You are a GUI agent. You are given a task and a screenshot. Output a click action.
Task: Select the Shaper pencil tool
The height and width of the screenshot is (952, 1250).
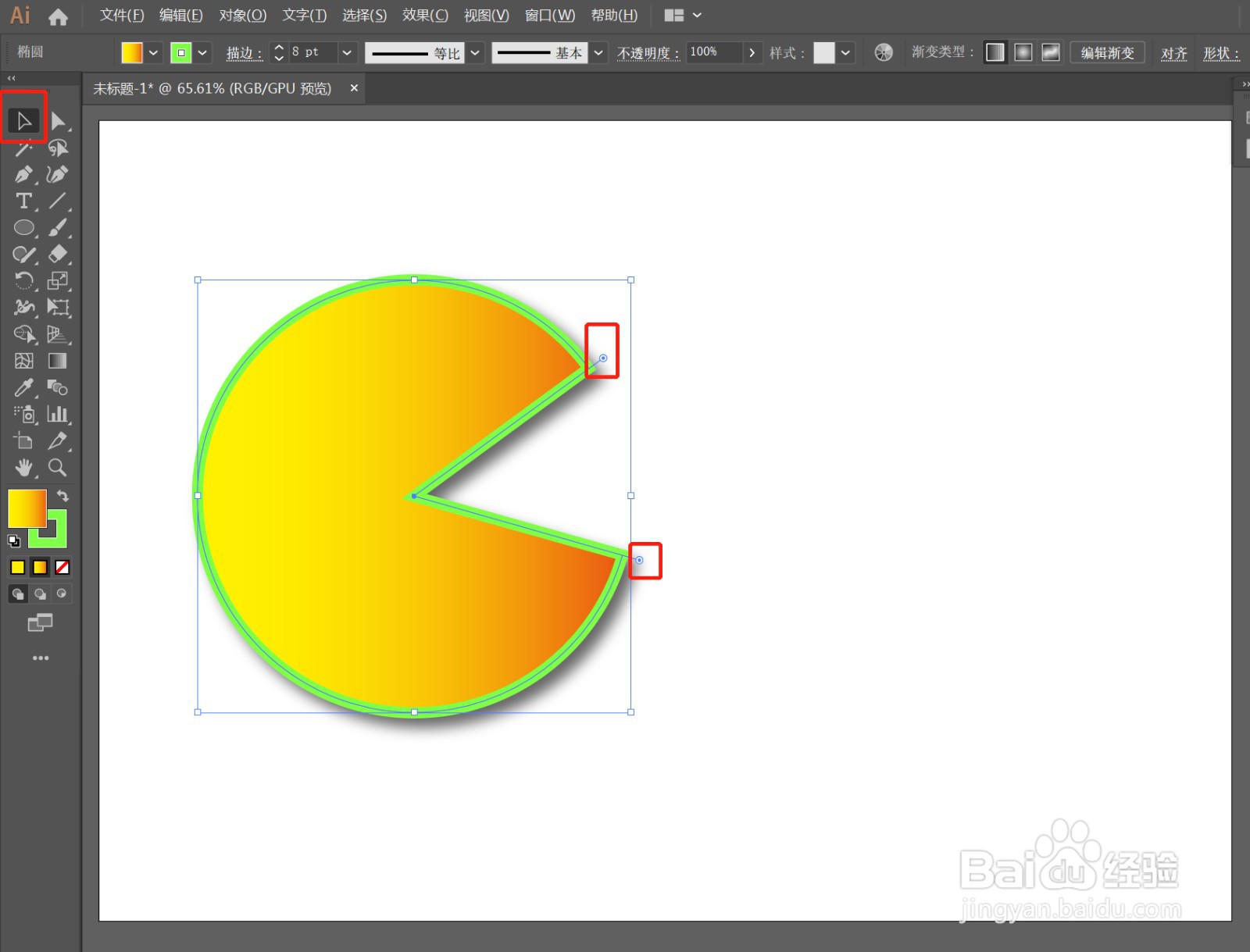23,254
